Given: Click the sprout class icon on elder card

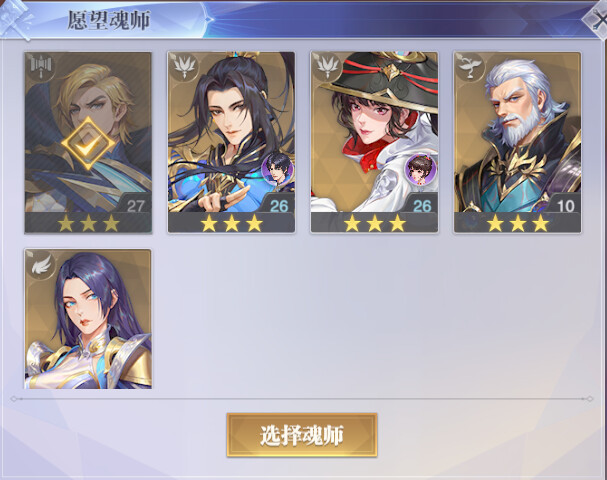Looking at the screenshot, I should coord(470,66).
